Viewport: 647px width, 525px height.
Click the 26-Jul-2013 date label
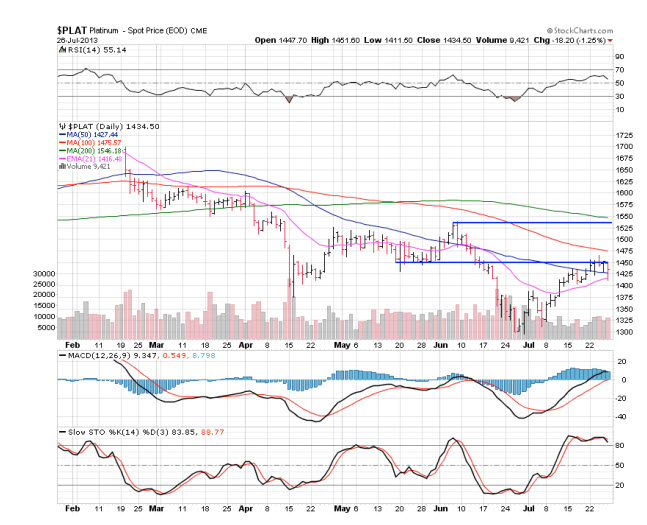pyautogui.click(x=76, y=41)
